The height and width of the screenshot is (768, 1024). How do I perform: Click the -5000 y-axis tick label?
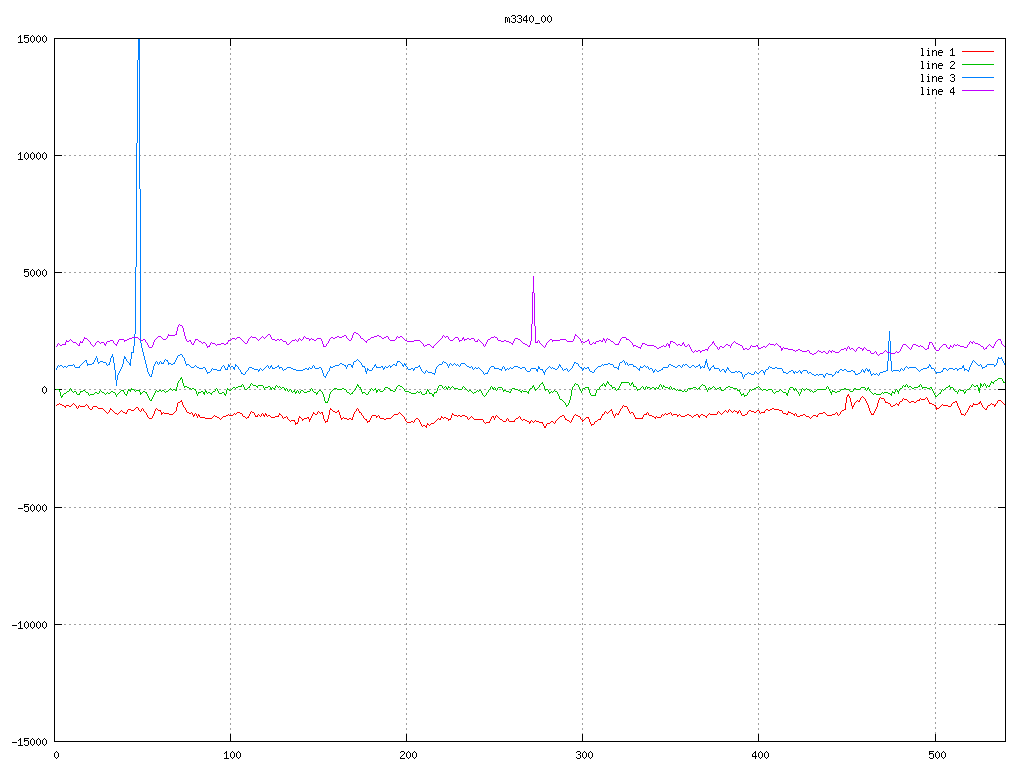(31, 507)
